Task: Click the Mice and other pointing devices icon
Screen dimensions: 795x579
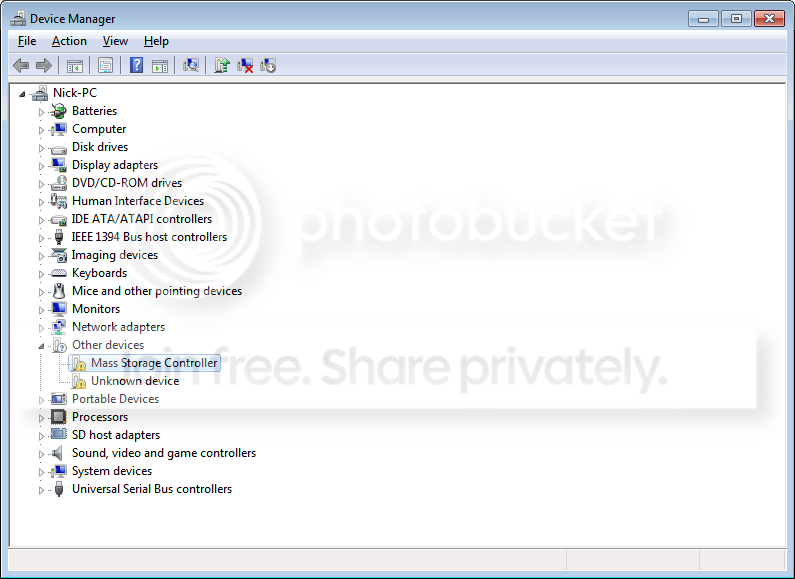Action: point(59,291)
